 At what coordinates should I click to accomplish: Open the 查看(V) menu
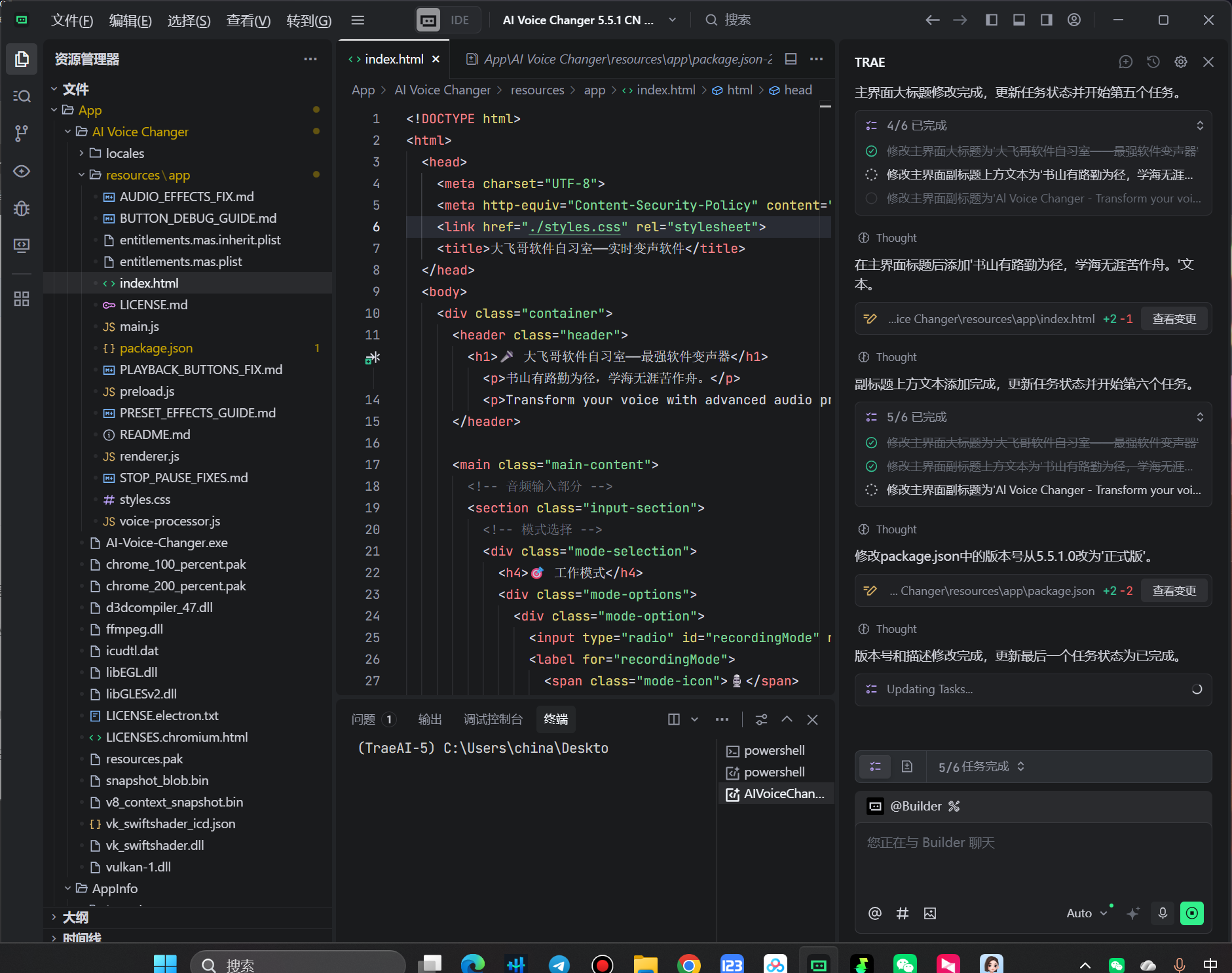(x=248, y=20)
